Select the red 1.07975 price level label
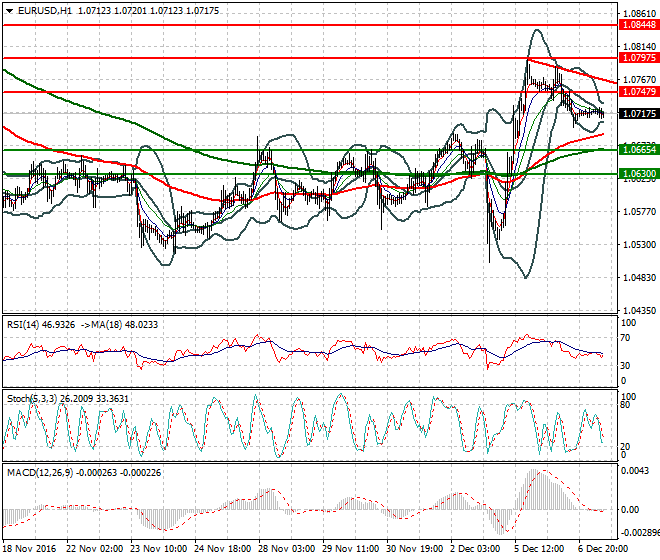660x560 pixels. (x=639, y=58)
